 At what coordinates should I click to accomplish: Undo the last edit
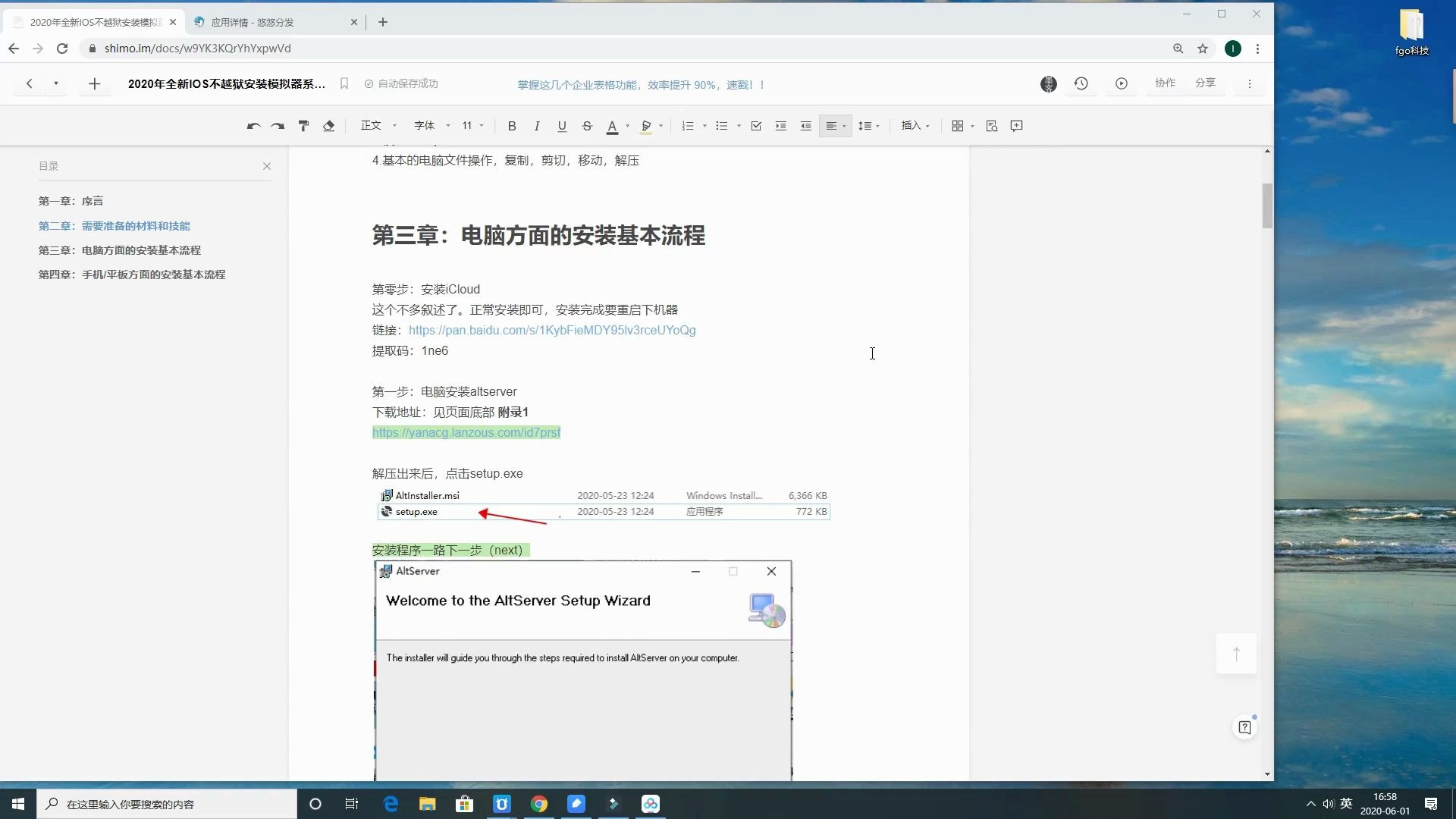coord(253,126)
